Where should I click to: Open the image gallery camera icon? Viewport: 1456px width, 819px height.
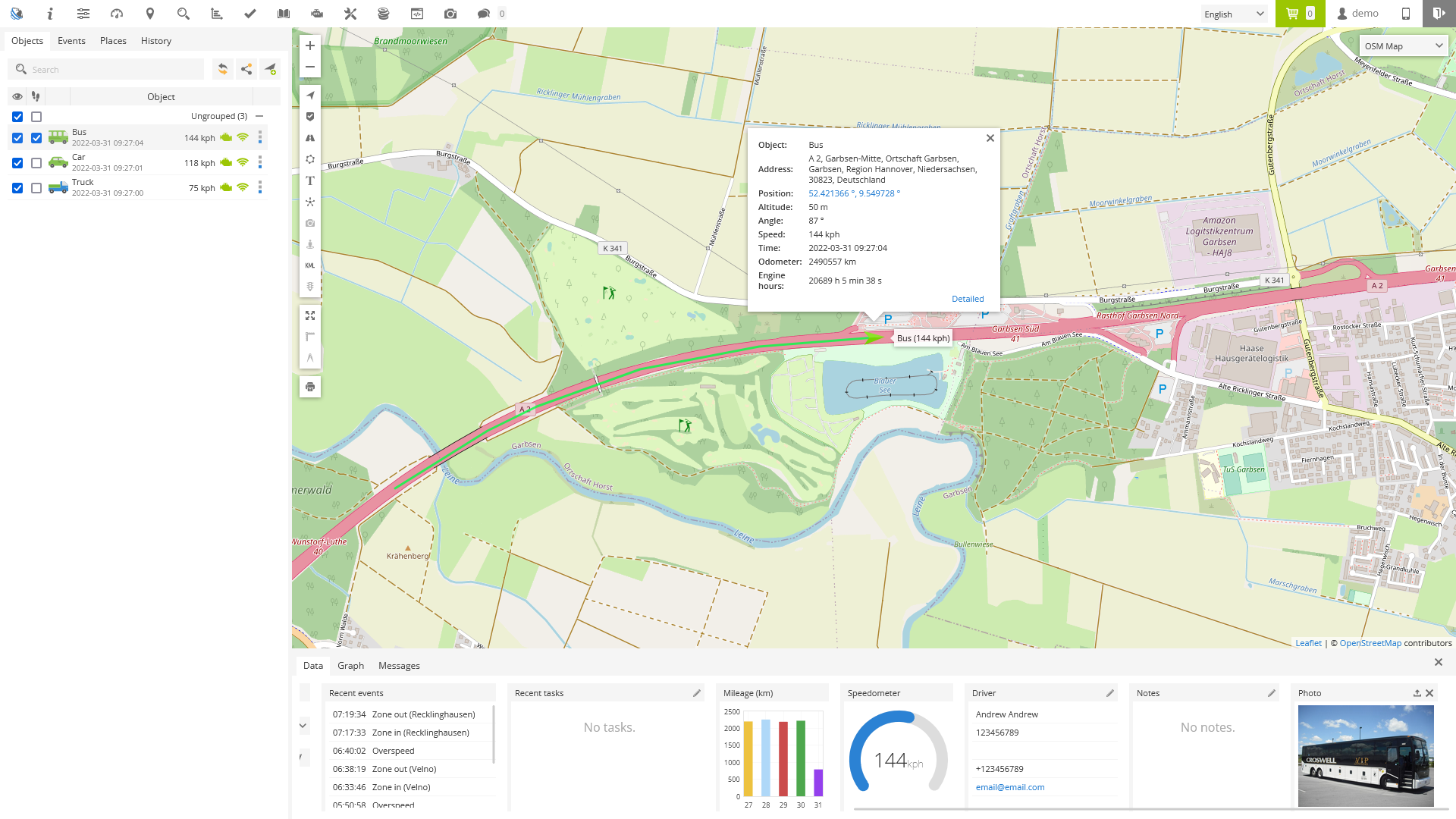coord(450,14)
